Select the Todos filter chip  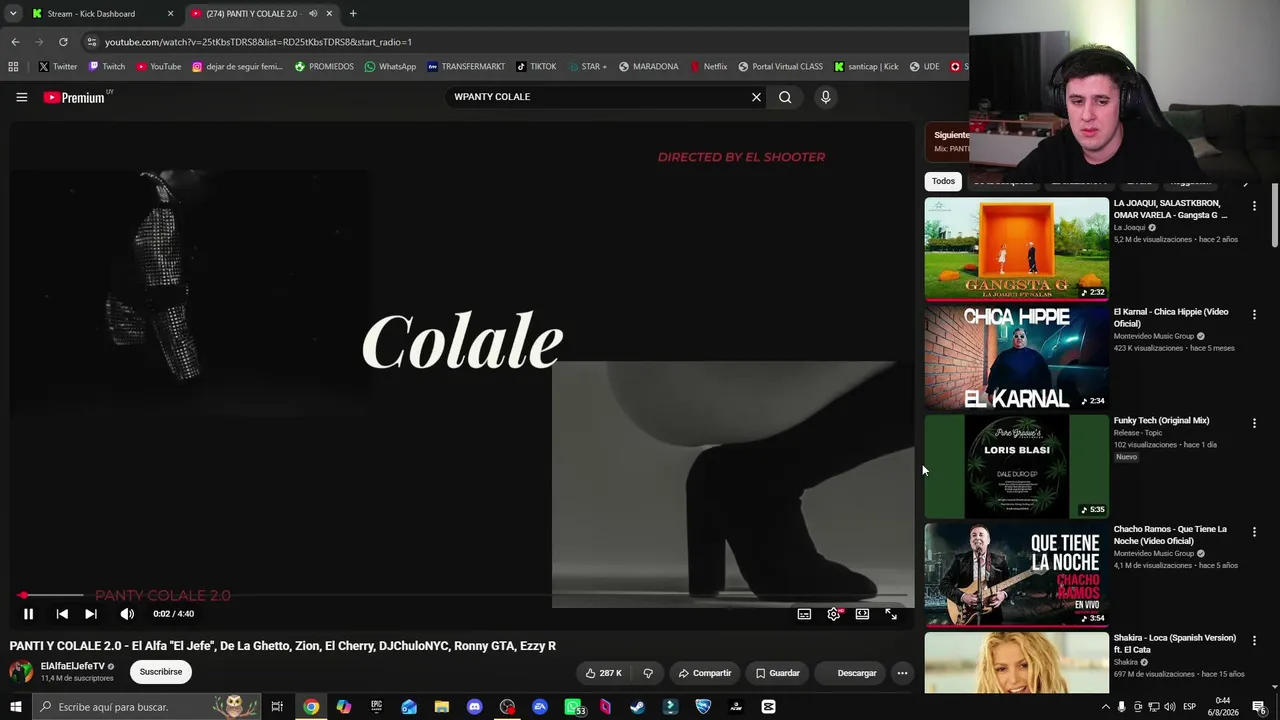pos(943,181)
